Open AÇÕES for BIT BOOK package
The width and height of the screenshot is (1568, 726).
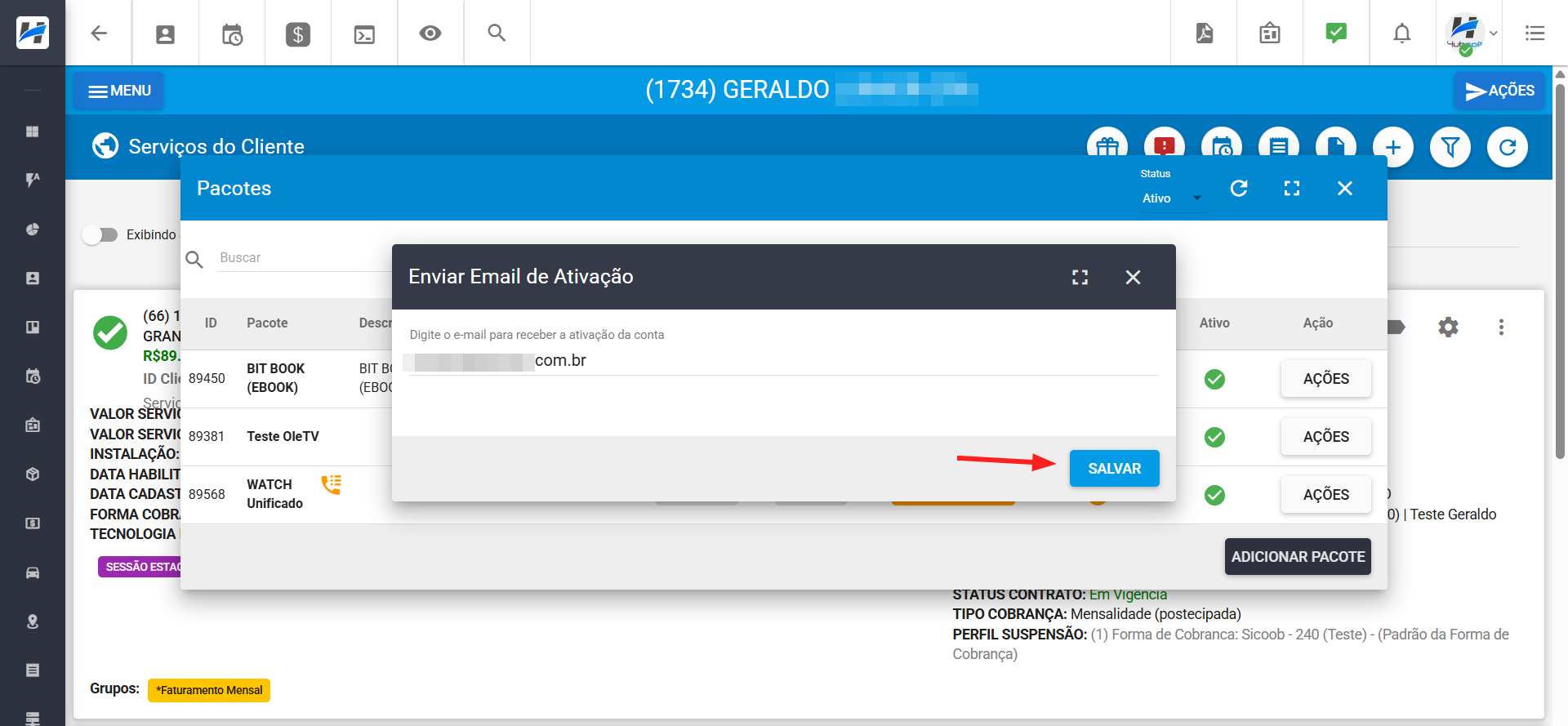tap(1325, 379)
